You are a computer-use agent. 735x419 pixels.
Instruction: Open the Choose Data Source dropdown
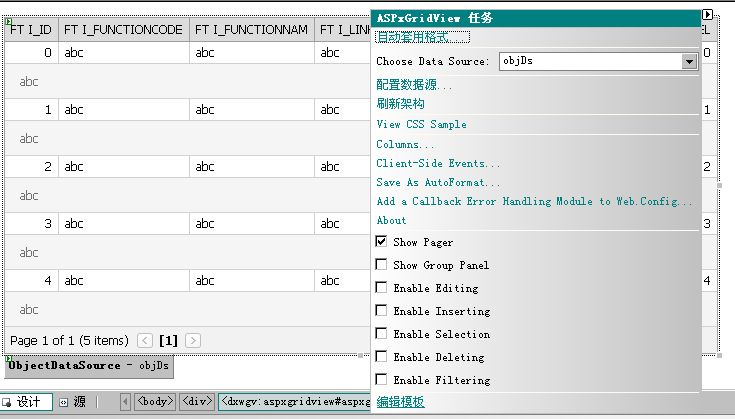(689, 61)
